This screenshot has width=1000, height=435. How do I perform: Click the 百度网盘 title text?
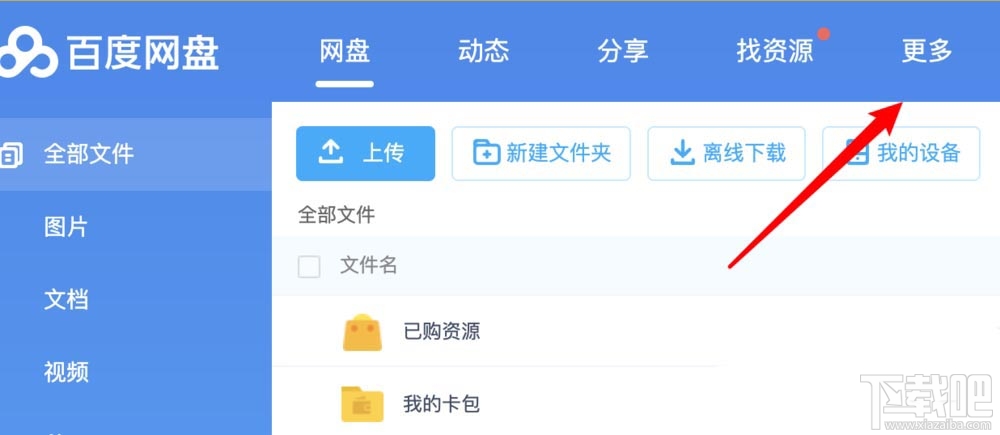(x=143, y=53)
